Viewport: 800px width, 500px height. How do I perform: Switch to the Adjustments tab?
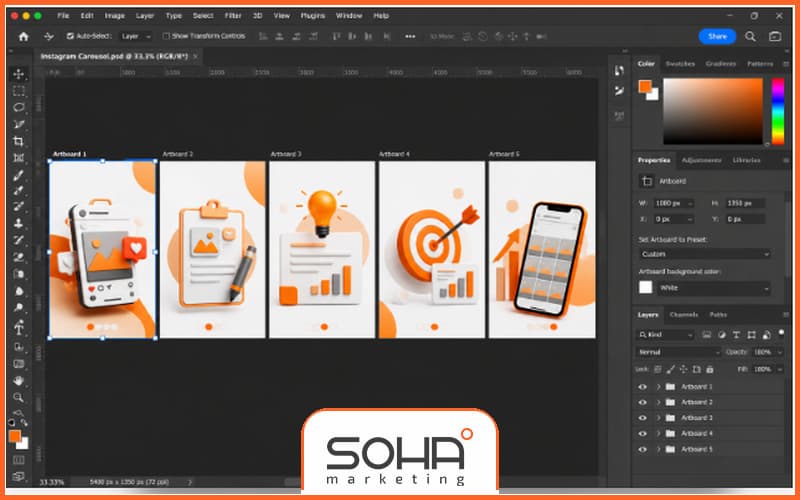tap(702, 160)
